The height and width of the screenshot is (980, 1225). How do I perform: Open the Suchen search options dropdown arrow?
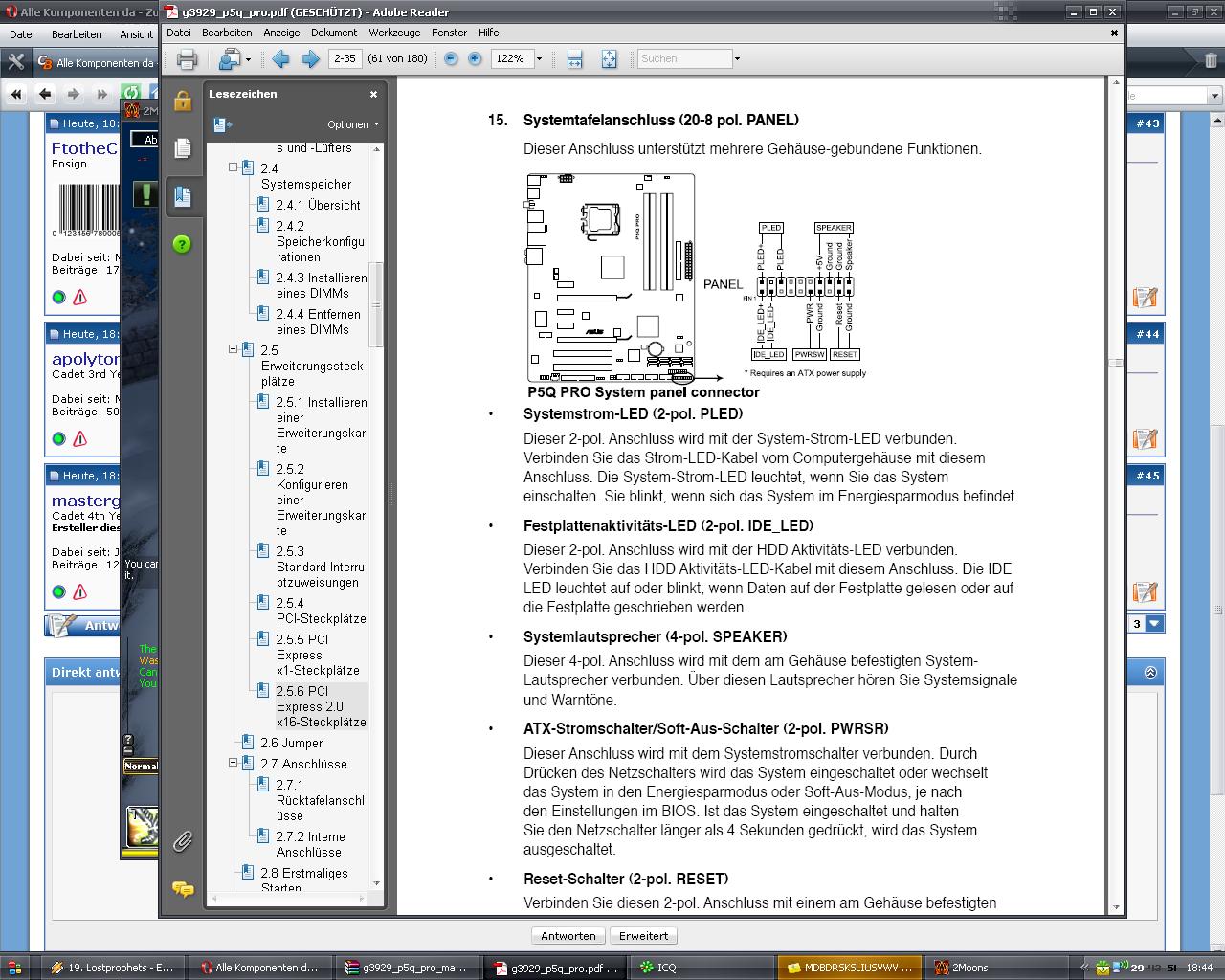point(737,58)
